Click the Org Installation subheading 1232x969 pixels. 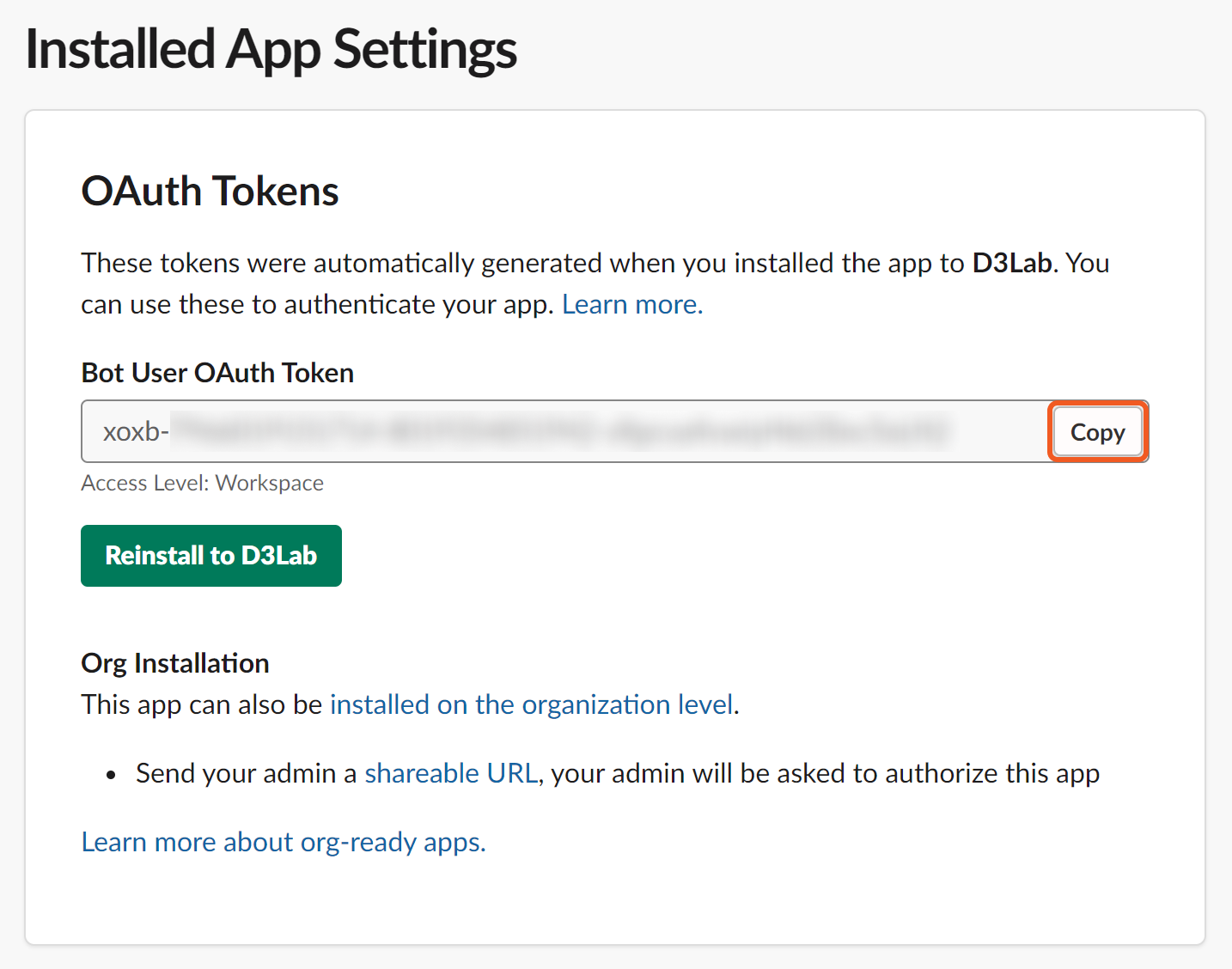pyautogui.click(x=175, y=663)
